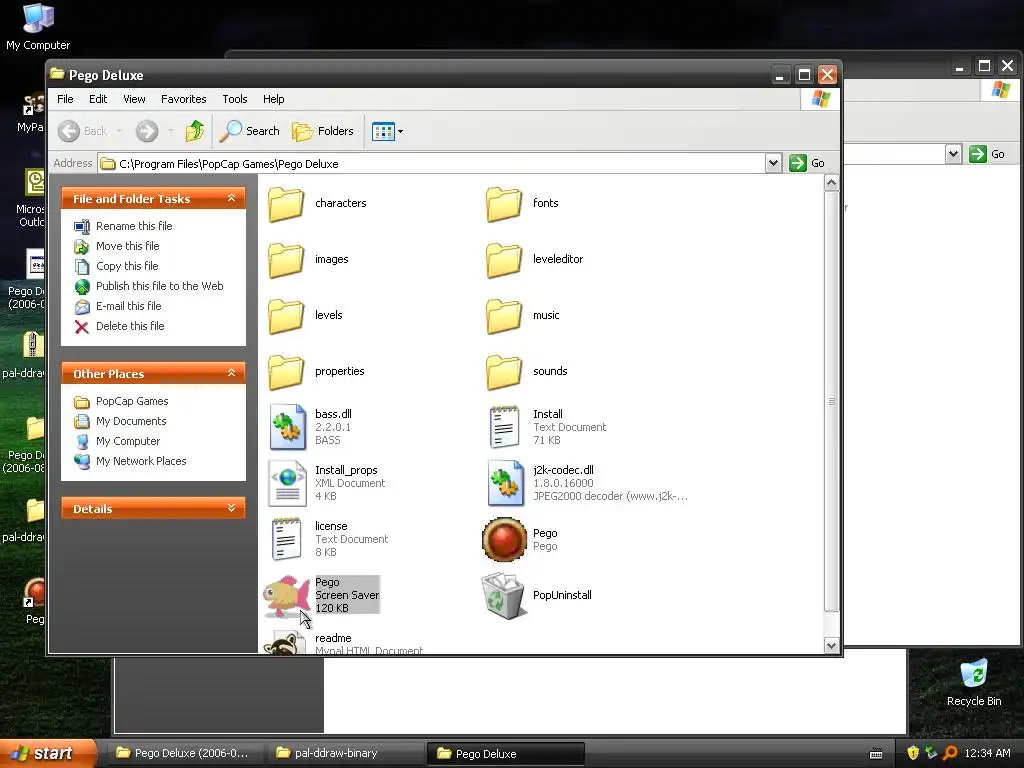This screenshot has height=768, width=1024.
Task: Select the Install text document
Action: point(547,427)
